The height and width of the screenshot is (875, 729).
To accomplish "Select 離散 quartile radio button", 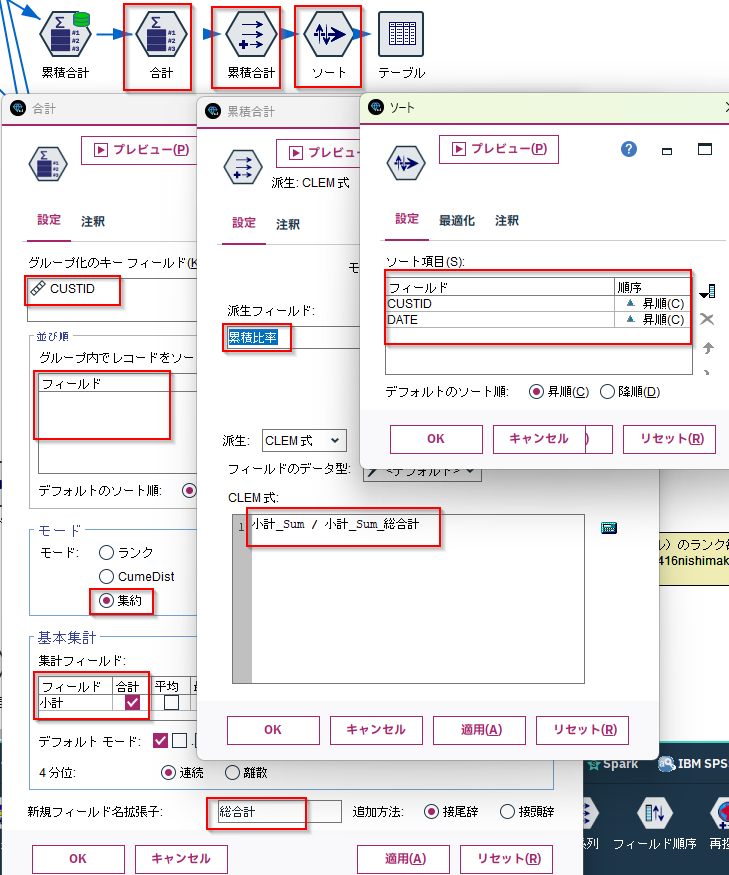I will pyautogui.click(x=232, y=772).
